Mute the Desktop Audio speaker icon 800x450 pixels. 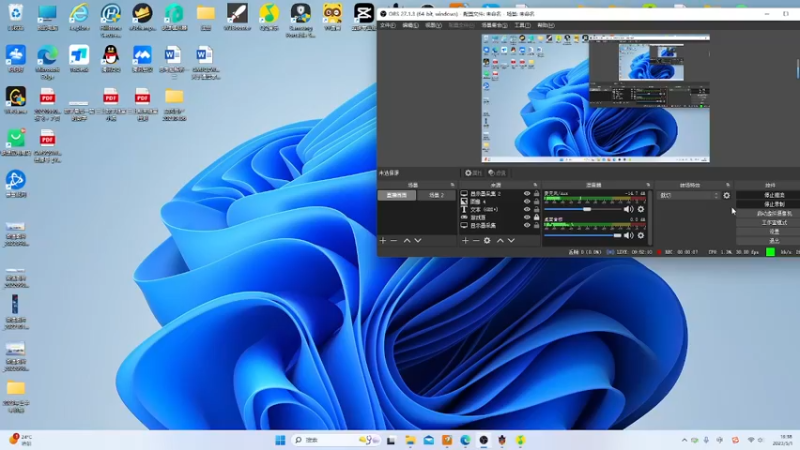click(x=629, y=235)
